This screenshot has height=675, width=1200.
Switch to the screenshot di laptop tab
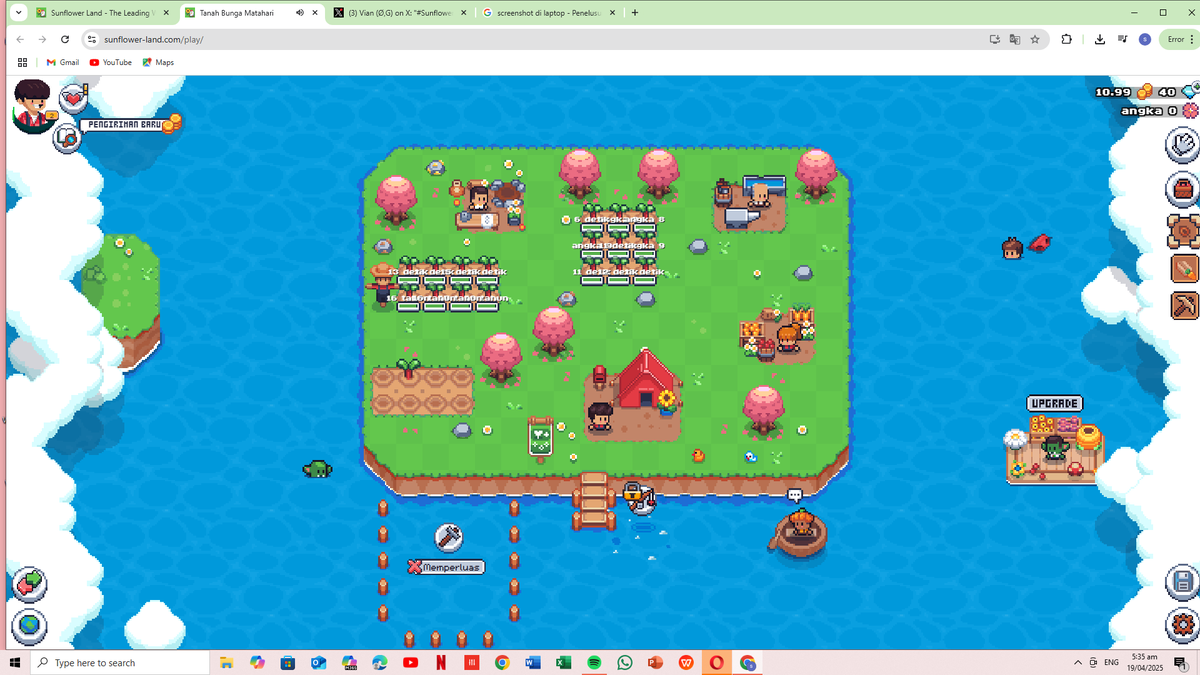click(x=549, y=13)
